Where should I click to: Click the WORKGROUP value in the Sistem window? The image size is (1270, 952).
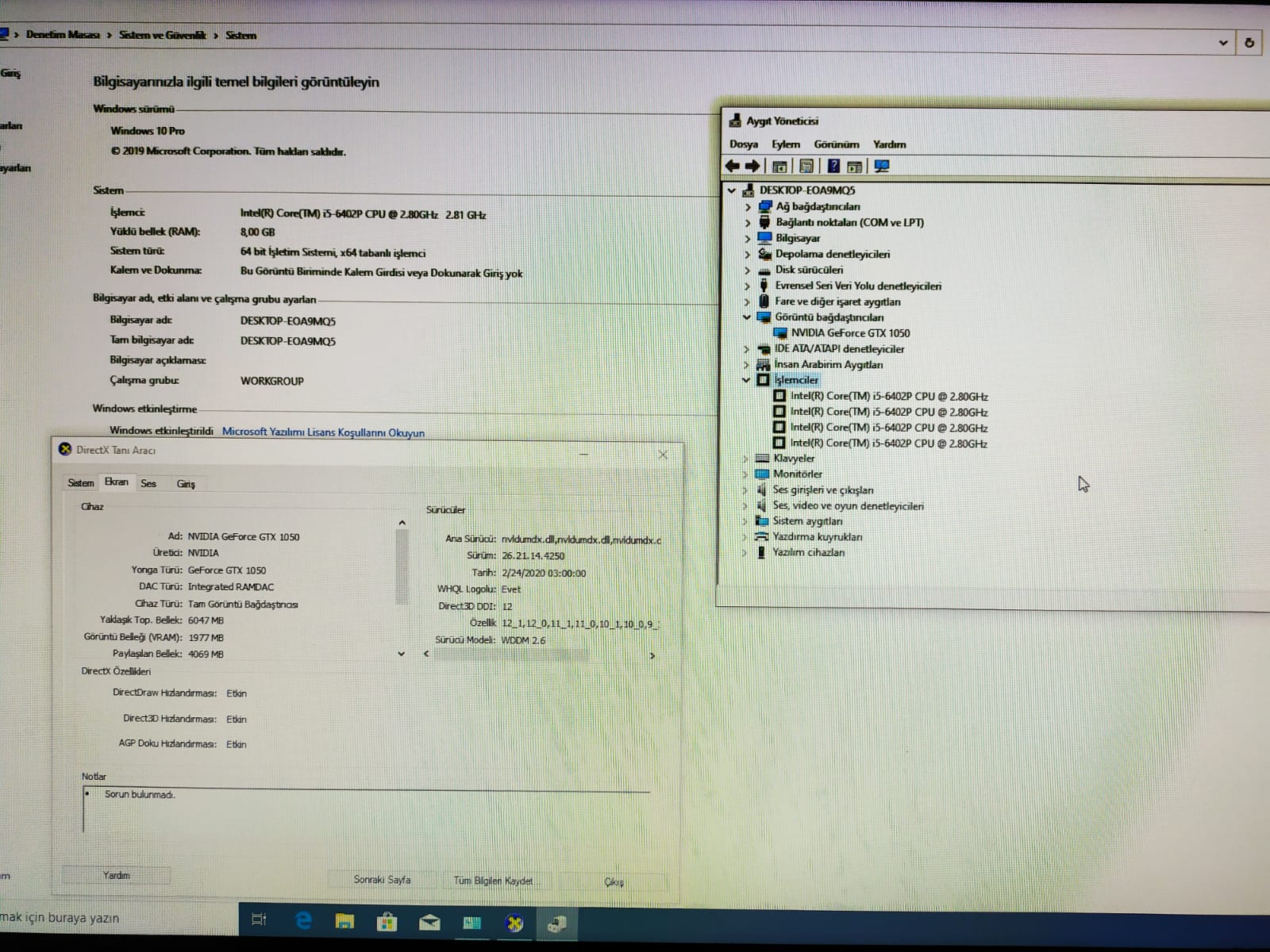point(272,382)
